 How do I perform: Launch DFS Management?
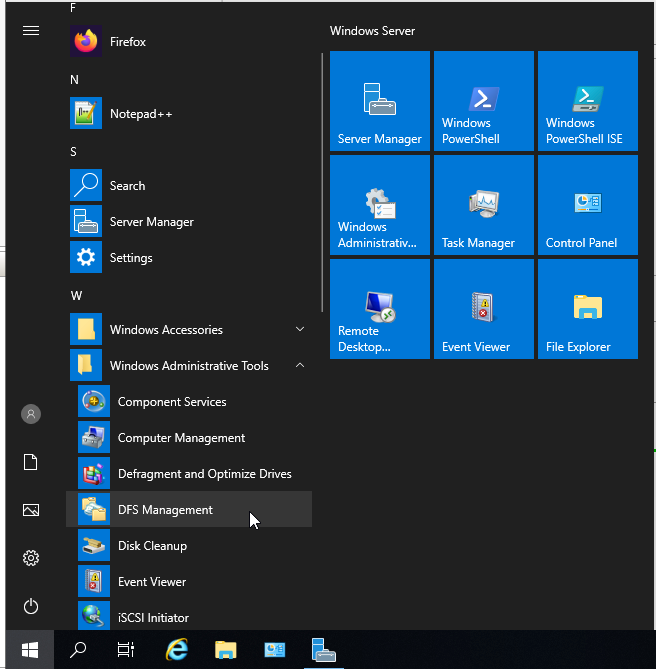pyautogui.click(x=189, y=509)
